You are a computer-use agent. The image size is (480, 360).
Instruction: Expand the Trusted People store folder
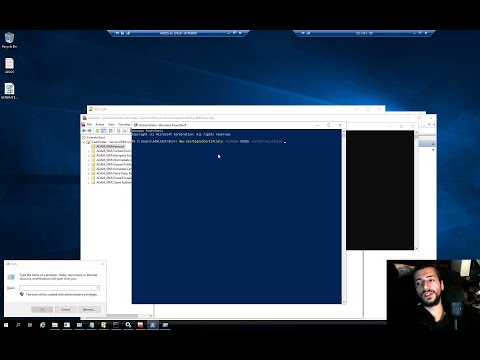[x=88, y=178]
